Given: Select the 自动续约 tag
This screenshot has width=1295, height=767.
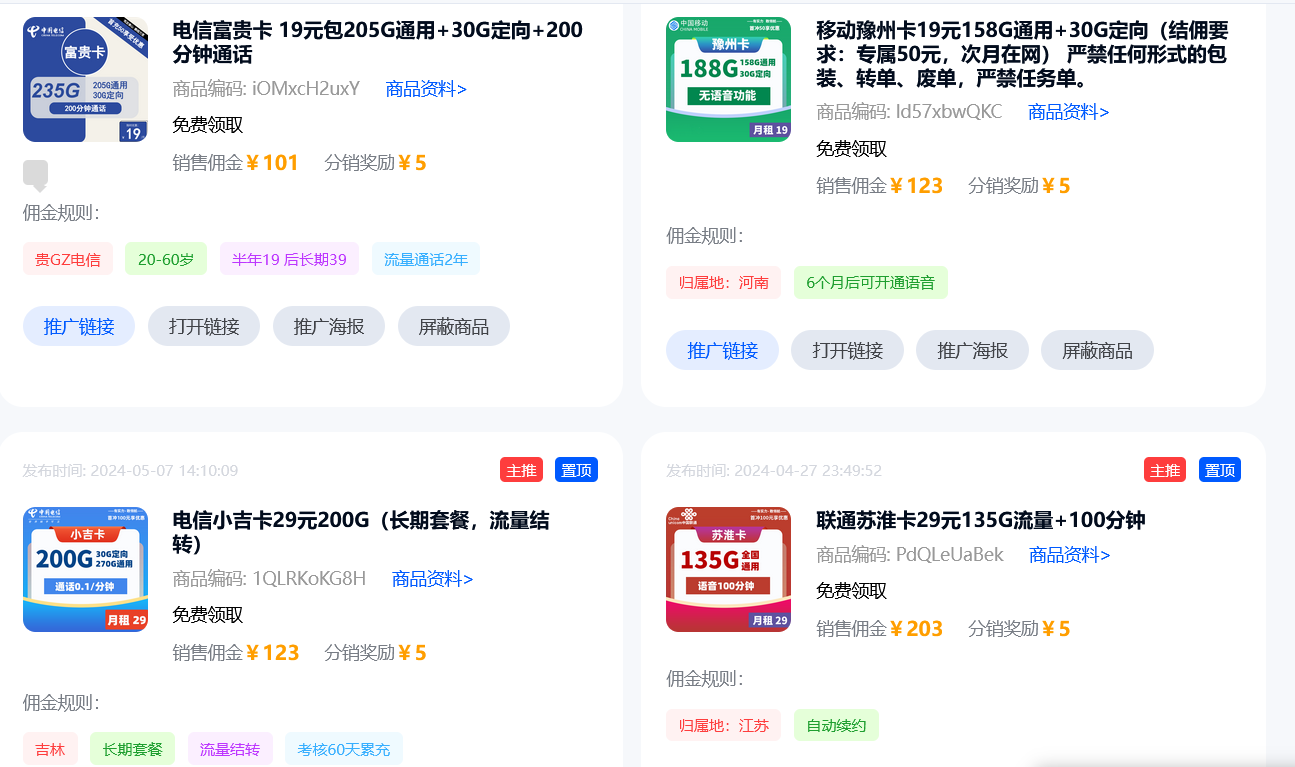Looking at the screenshot, I should tap(836, 725).
